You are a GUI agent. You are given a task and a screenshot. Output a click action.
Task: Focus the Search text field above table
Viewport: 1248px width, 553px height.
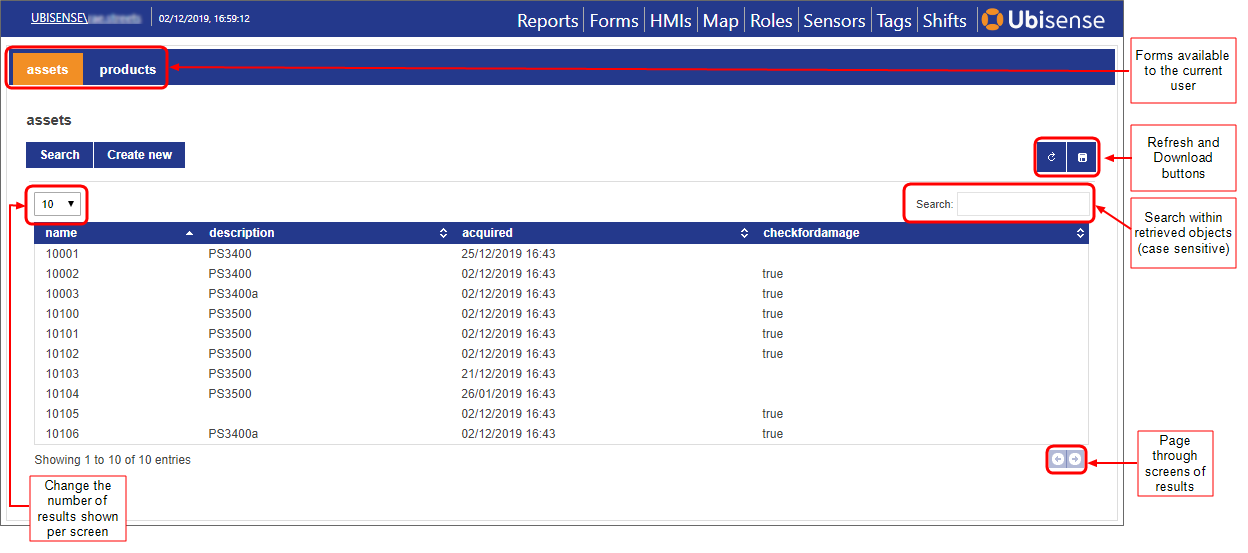1023,204
